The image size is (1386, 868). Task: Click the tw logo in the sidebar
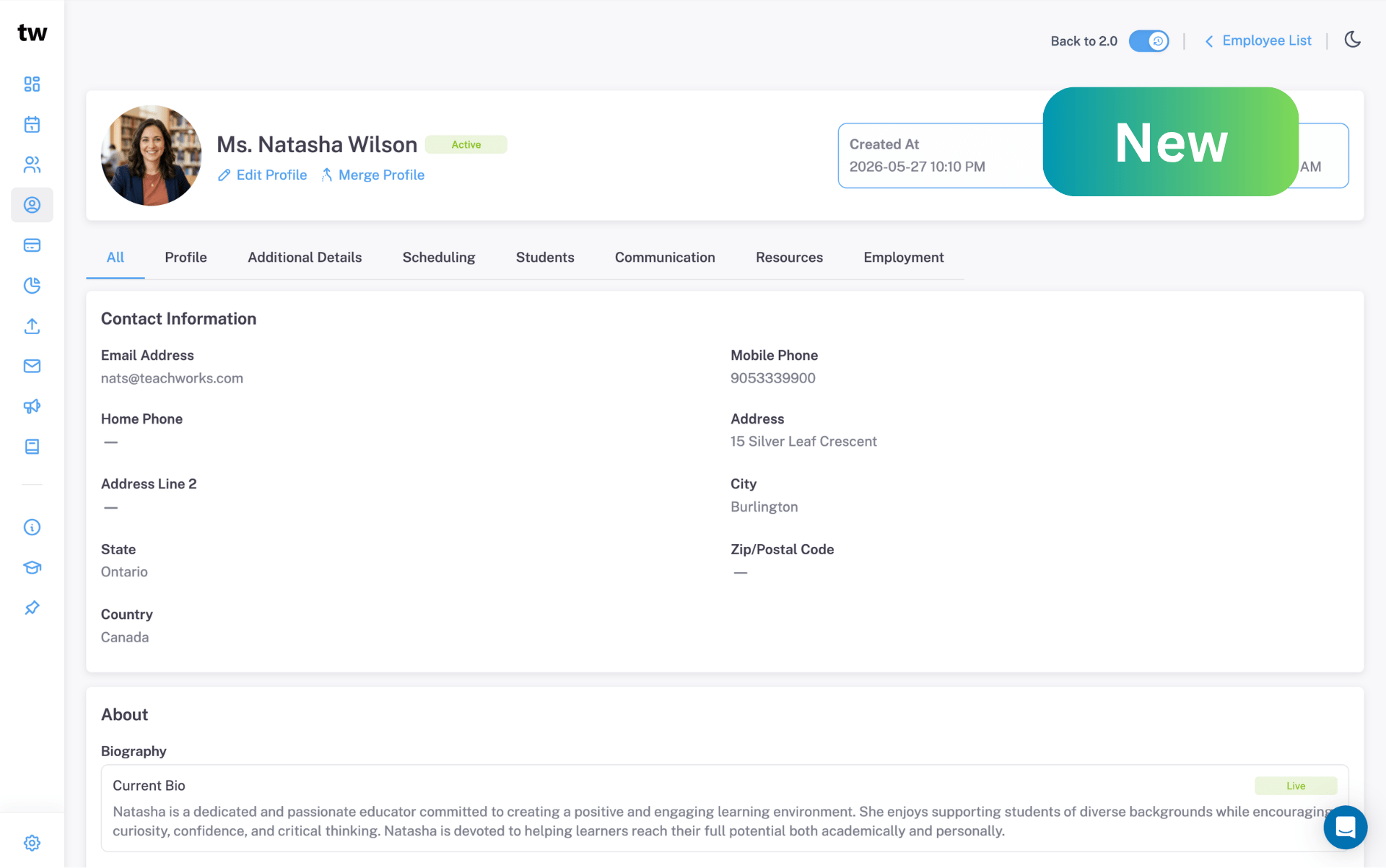point(32,33)
